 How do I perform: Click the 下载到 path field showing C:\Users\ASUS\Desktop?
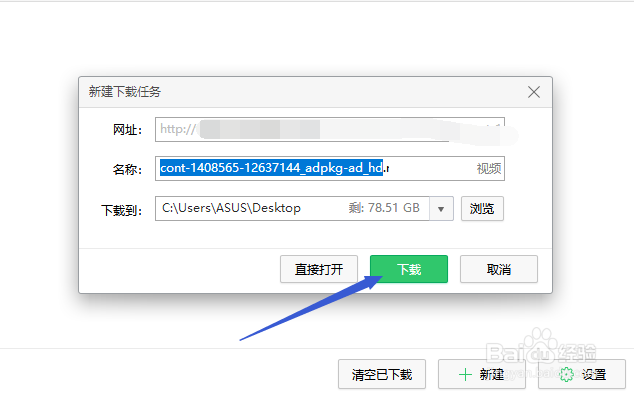pos(292,208)
